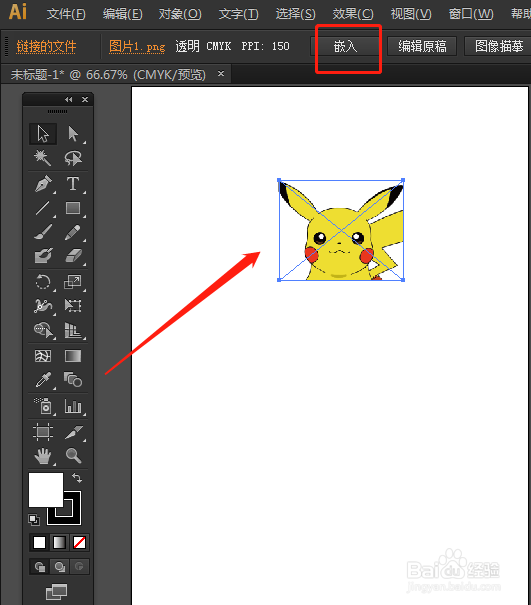
Task: Click the 链接的文件 link
Action: coord(46,47)
